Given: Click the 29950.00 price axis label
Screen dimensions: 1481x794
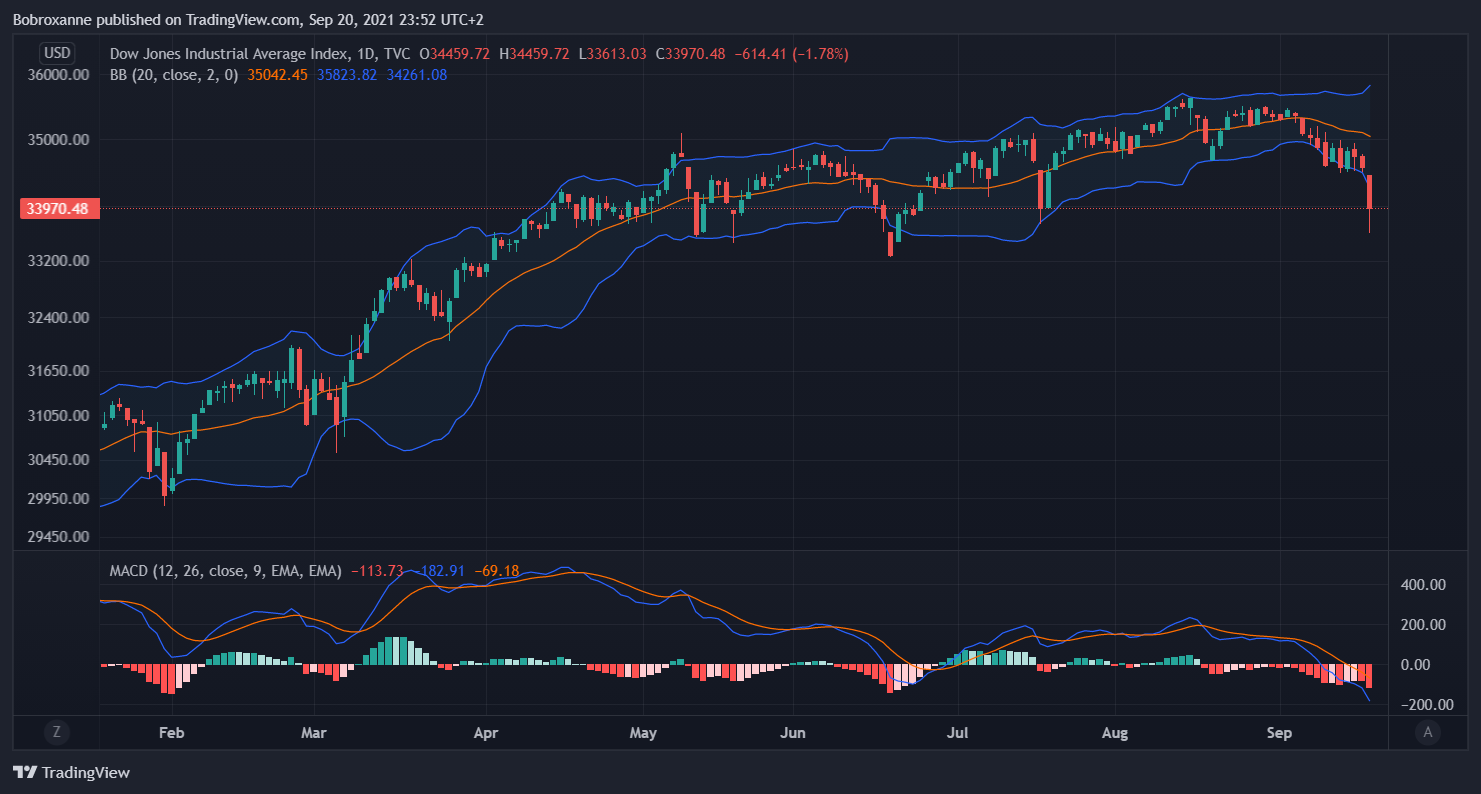Looking at the screenshot, I should pos(58,498).
